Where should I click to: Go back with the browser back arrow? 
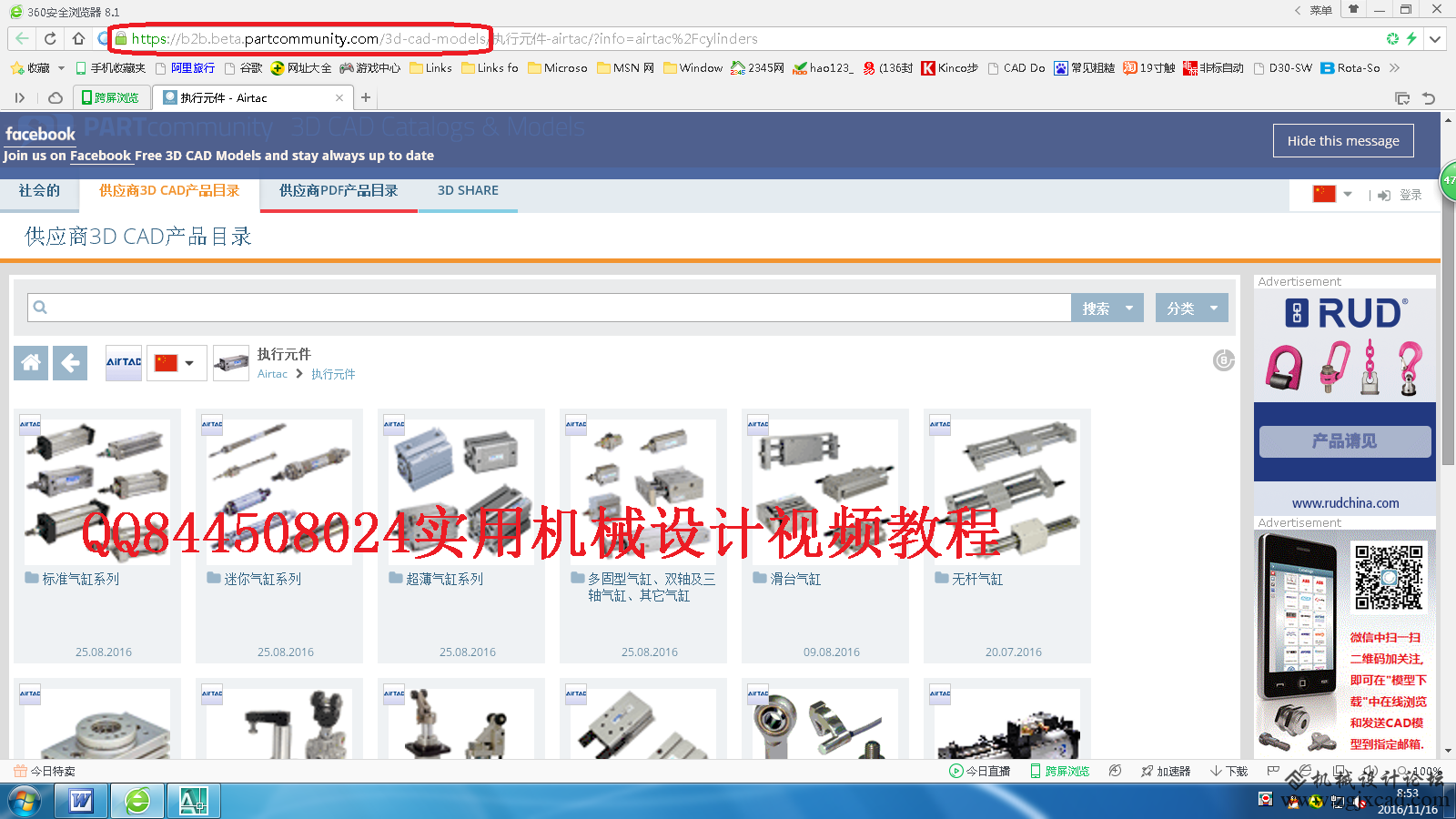(22, 38)
